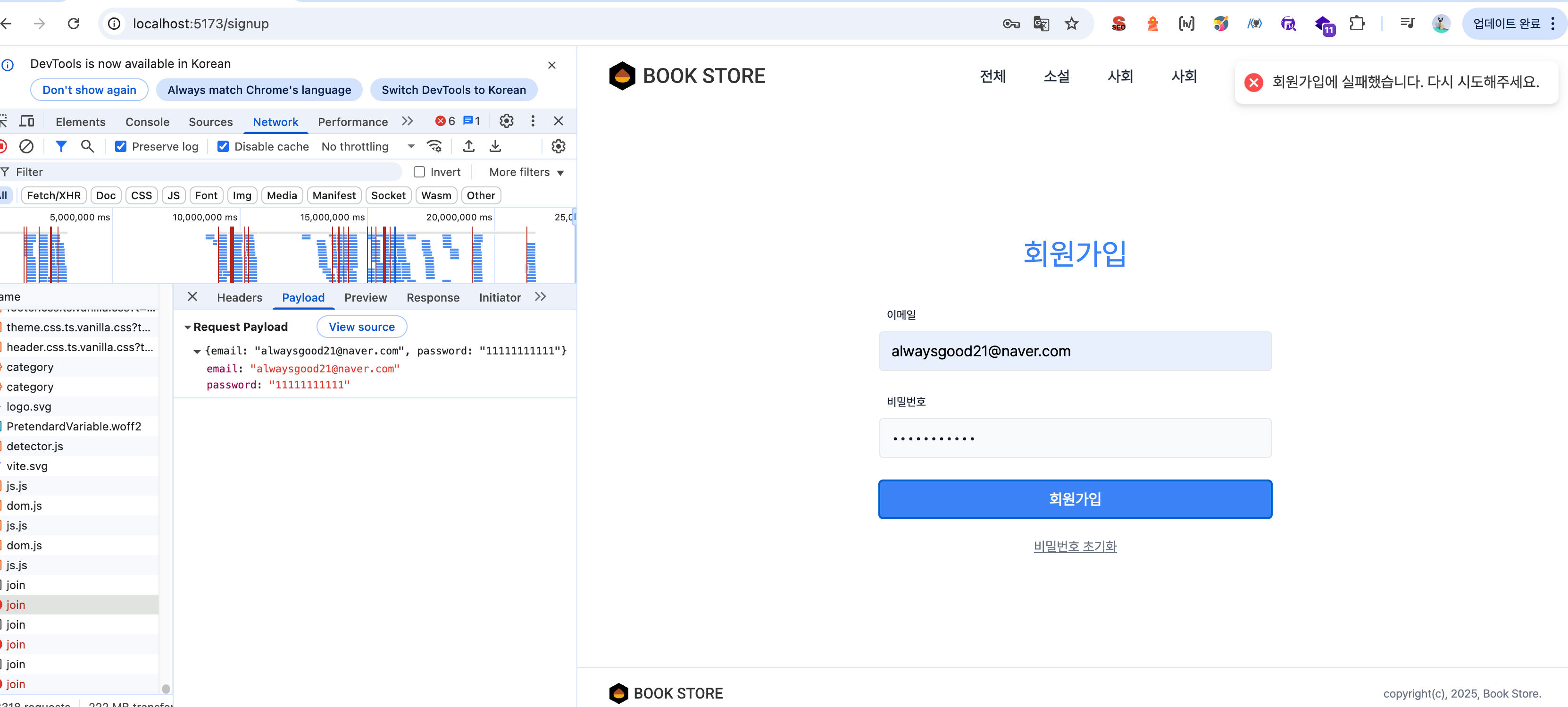Toggle the Doc filter chip

point(106,195)
